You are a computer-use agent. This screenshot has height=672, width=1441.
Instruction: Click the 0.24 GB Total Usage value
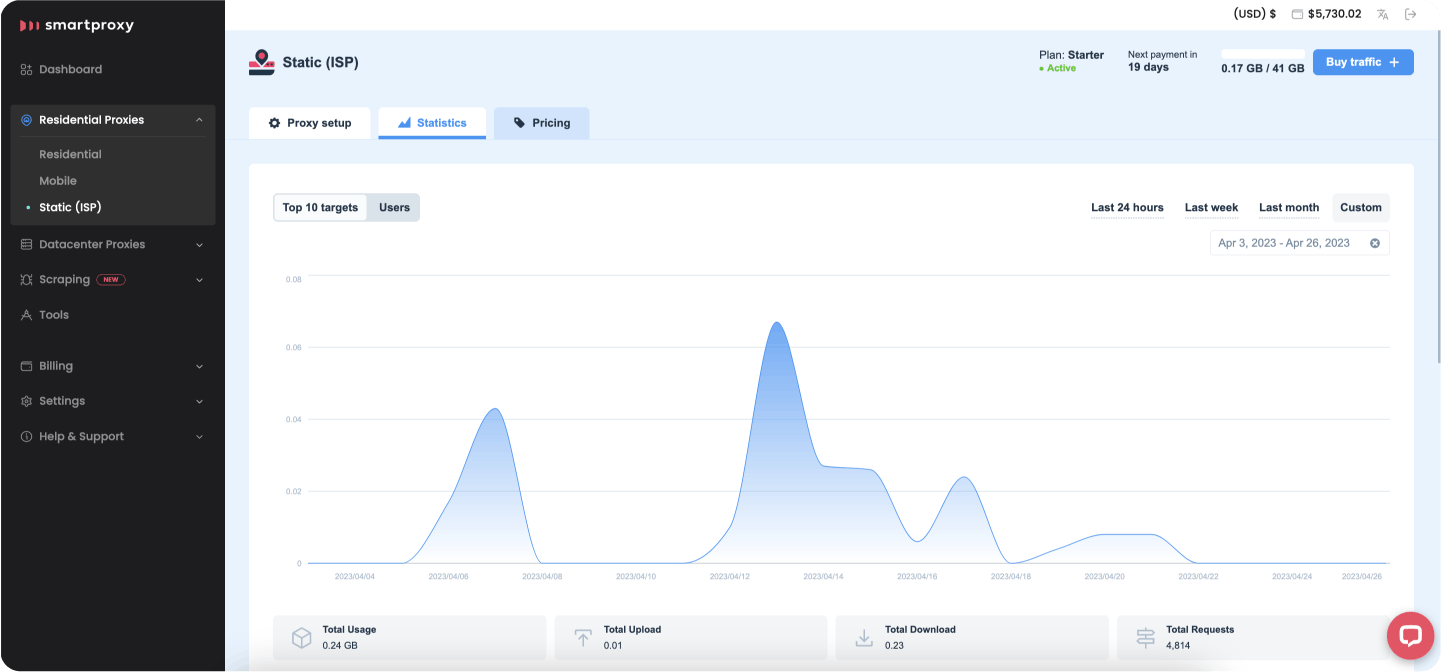click(x=340, y=646)
